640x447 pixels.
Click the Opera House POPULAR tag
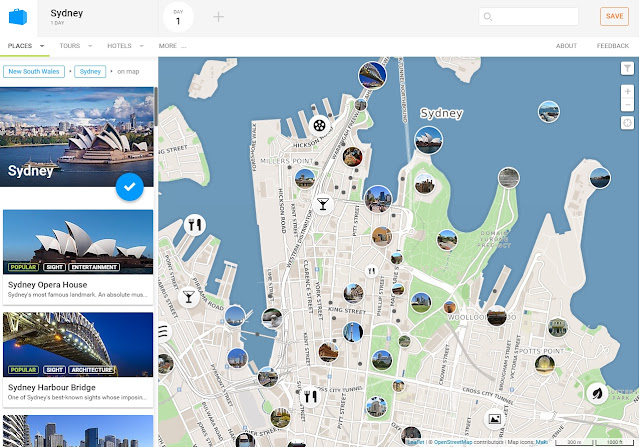[23, 267]
